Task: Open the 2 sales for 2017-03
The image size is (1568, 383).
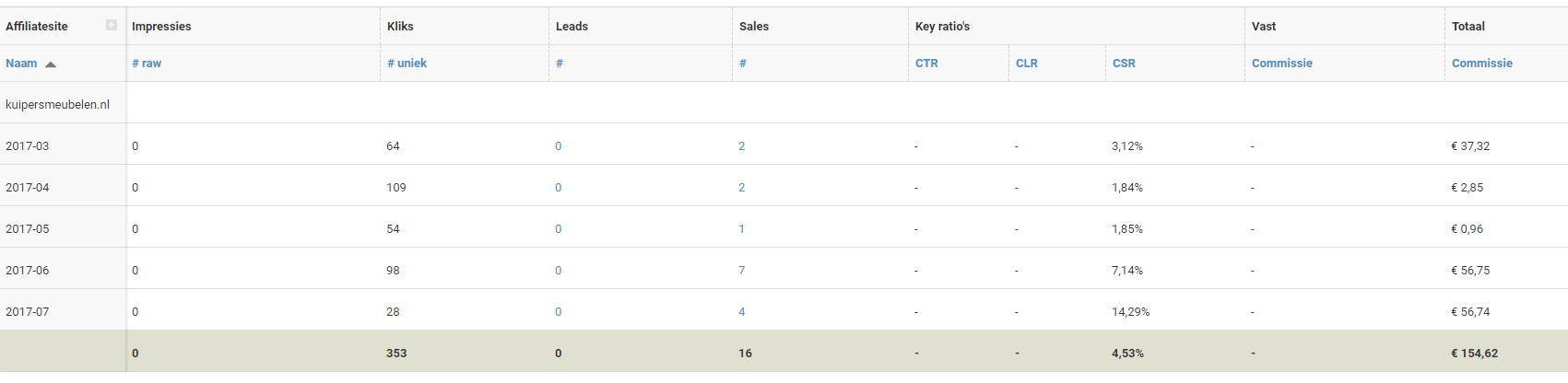Action: pos(742,146)
